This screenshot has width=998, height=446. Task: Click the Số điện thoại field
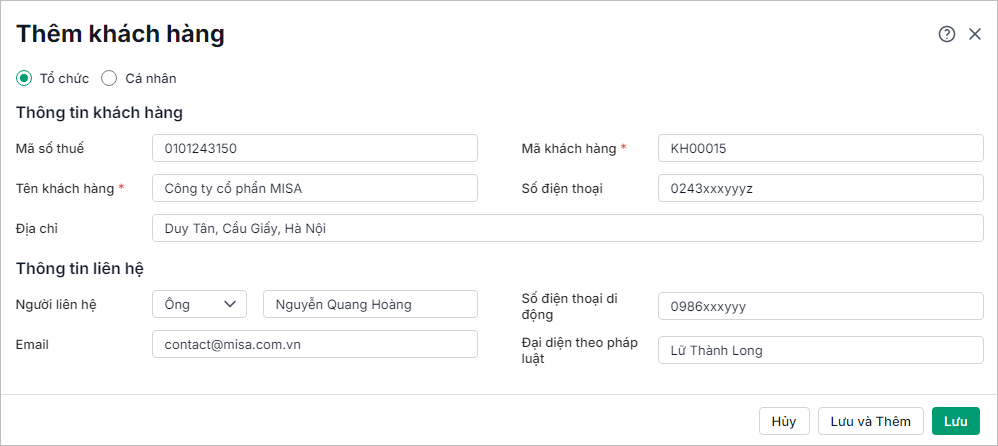(820, 188)
